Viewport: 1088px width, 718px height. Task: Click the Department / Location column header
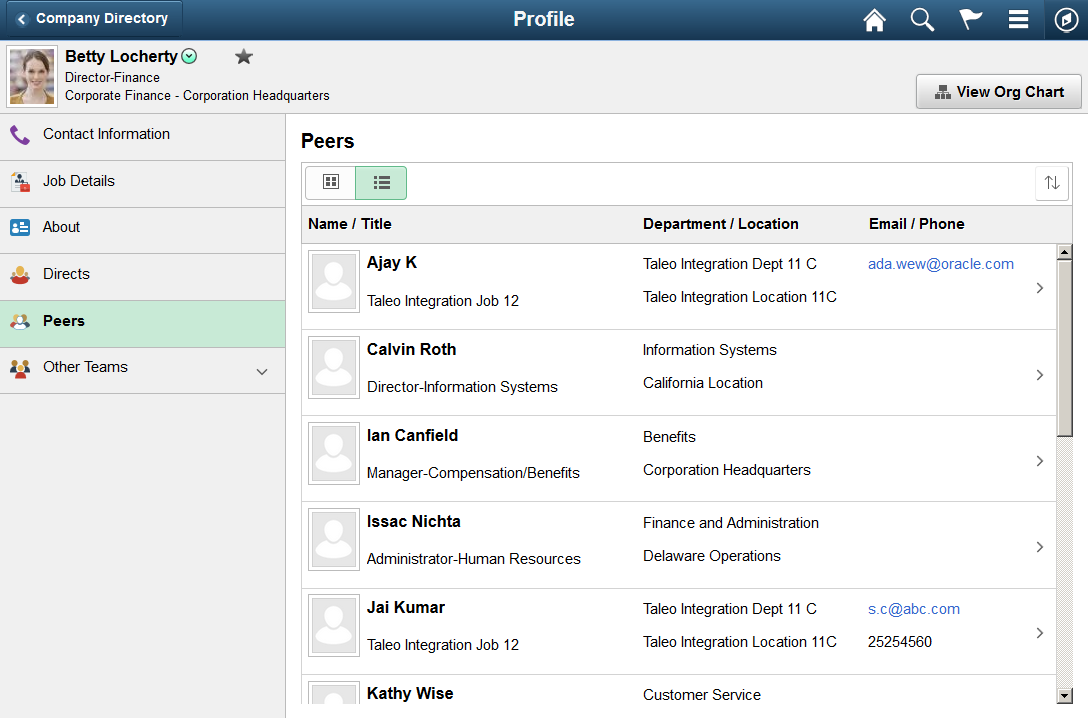[720, 224]
